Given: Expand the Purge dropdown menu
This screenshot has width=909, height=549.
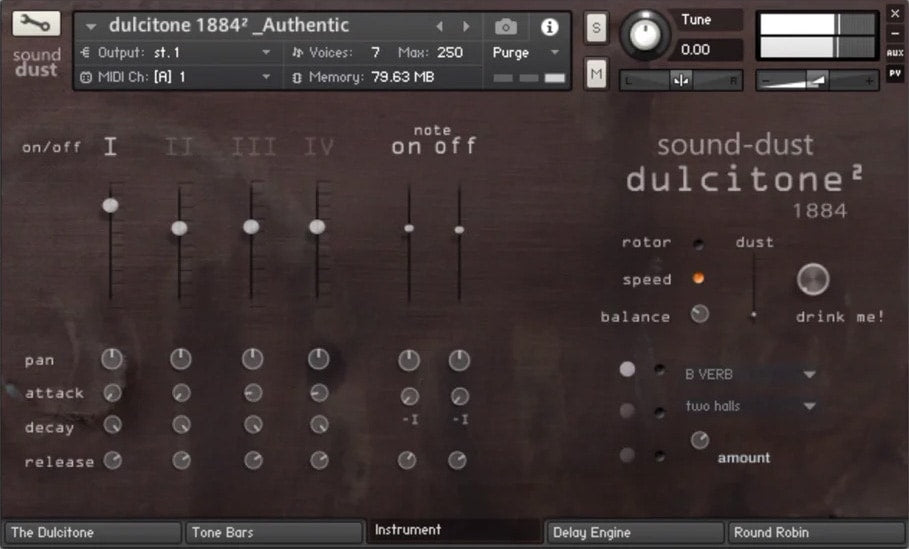Looking at the screenshot, I should click(x=527, y=52).
